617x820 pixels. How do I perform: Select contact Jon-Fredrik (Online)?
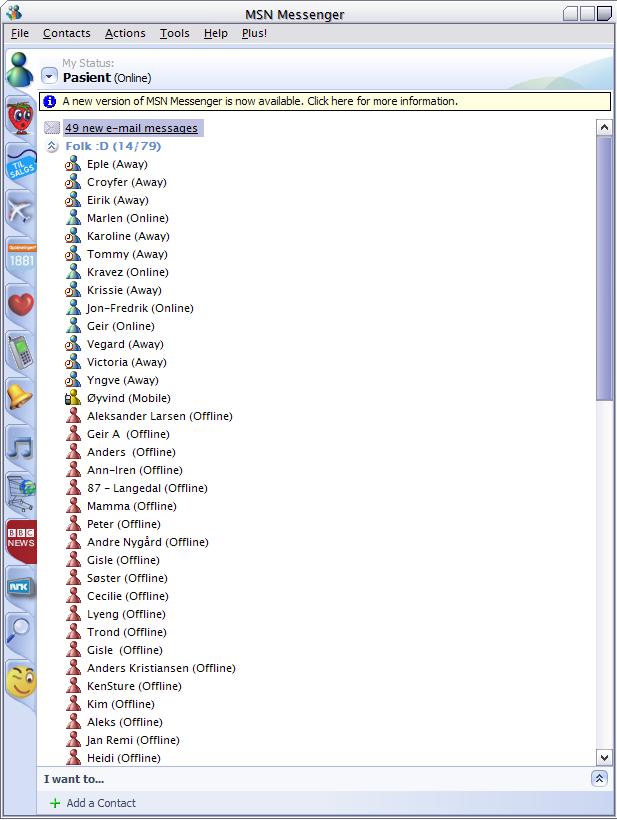pyautogui.click(x=140, y=308)
